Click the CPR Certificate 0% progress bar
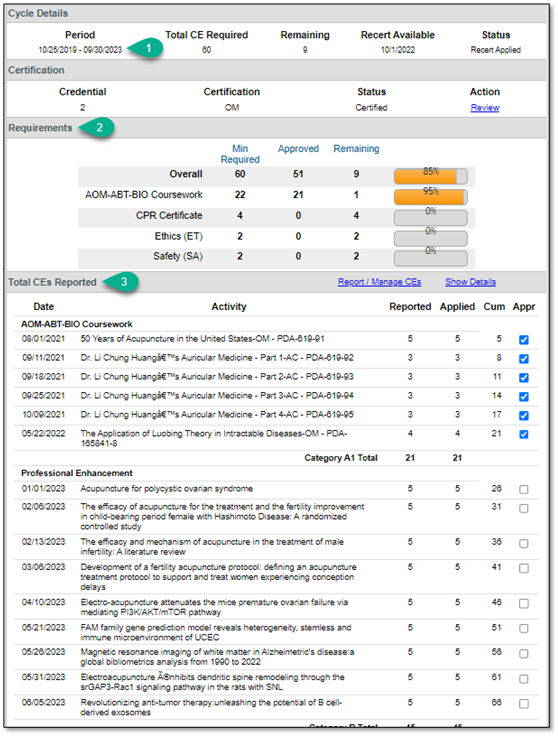 (x=430, y=218)
